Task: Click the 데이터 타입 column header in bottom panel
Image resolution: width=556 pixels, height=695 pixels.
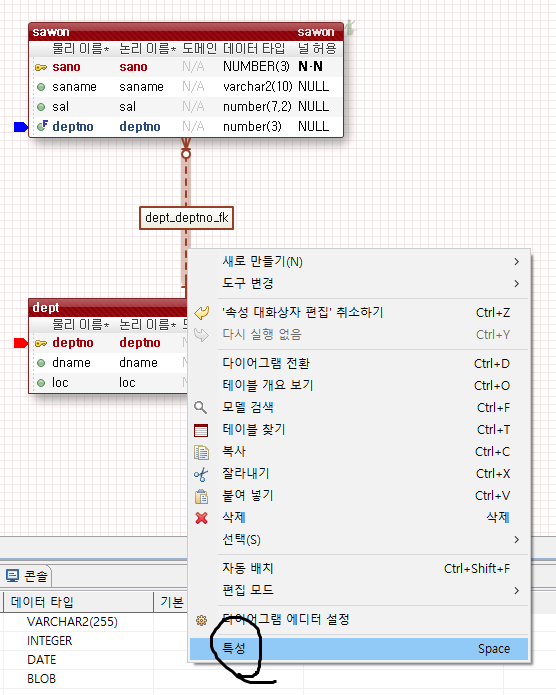Action: pyautogui.click(x=78, y=602)
